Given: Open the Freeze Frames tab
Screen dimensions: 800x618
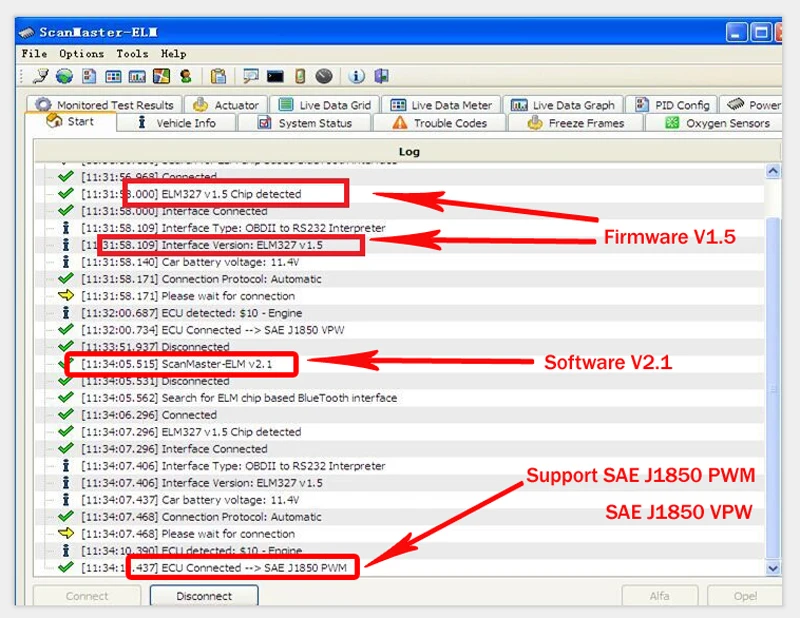Looking at the screenshot, I should 576,123.
